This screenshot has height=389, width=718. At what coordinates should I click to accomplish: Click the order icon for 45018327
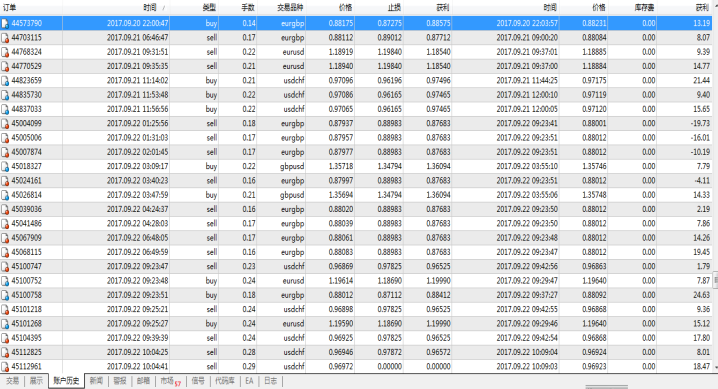[5, 167]
